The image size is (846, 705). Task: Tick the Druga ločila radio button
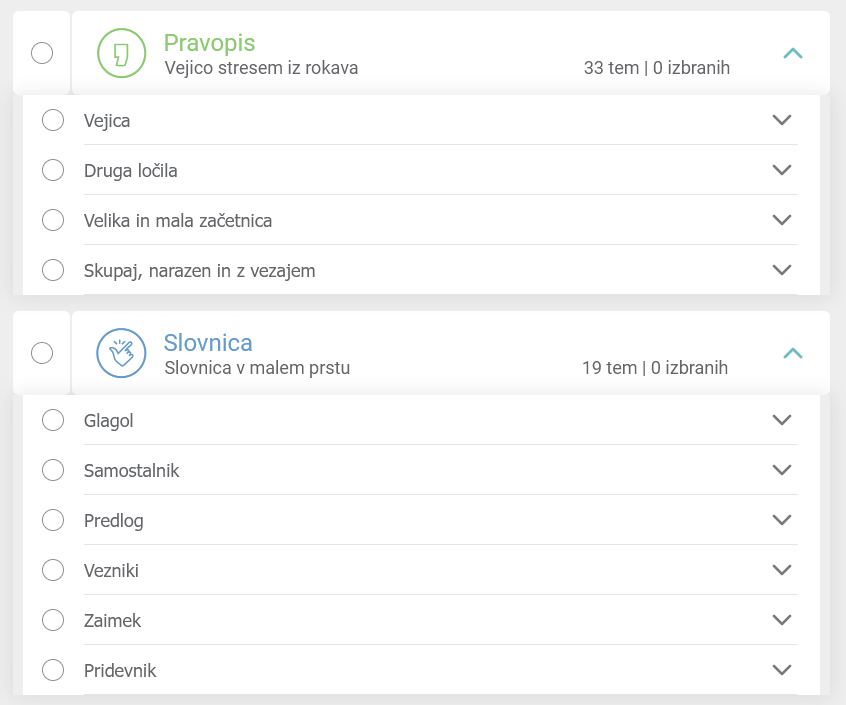click(x=53, y=170)
